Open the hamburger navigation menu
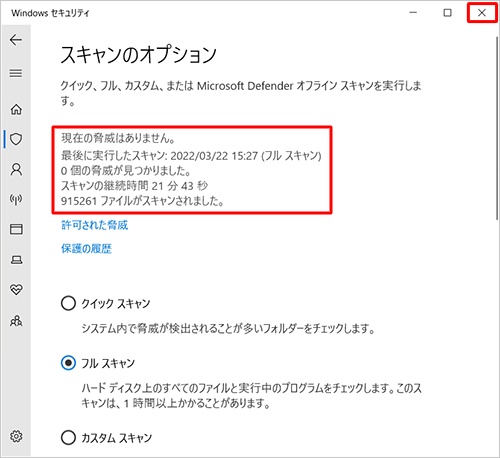Image resolution: width=500 pixels, height=458 pixels. (x=16, y=73)
